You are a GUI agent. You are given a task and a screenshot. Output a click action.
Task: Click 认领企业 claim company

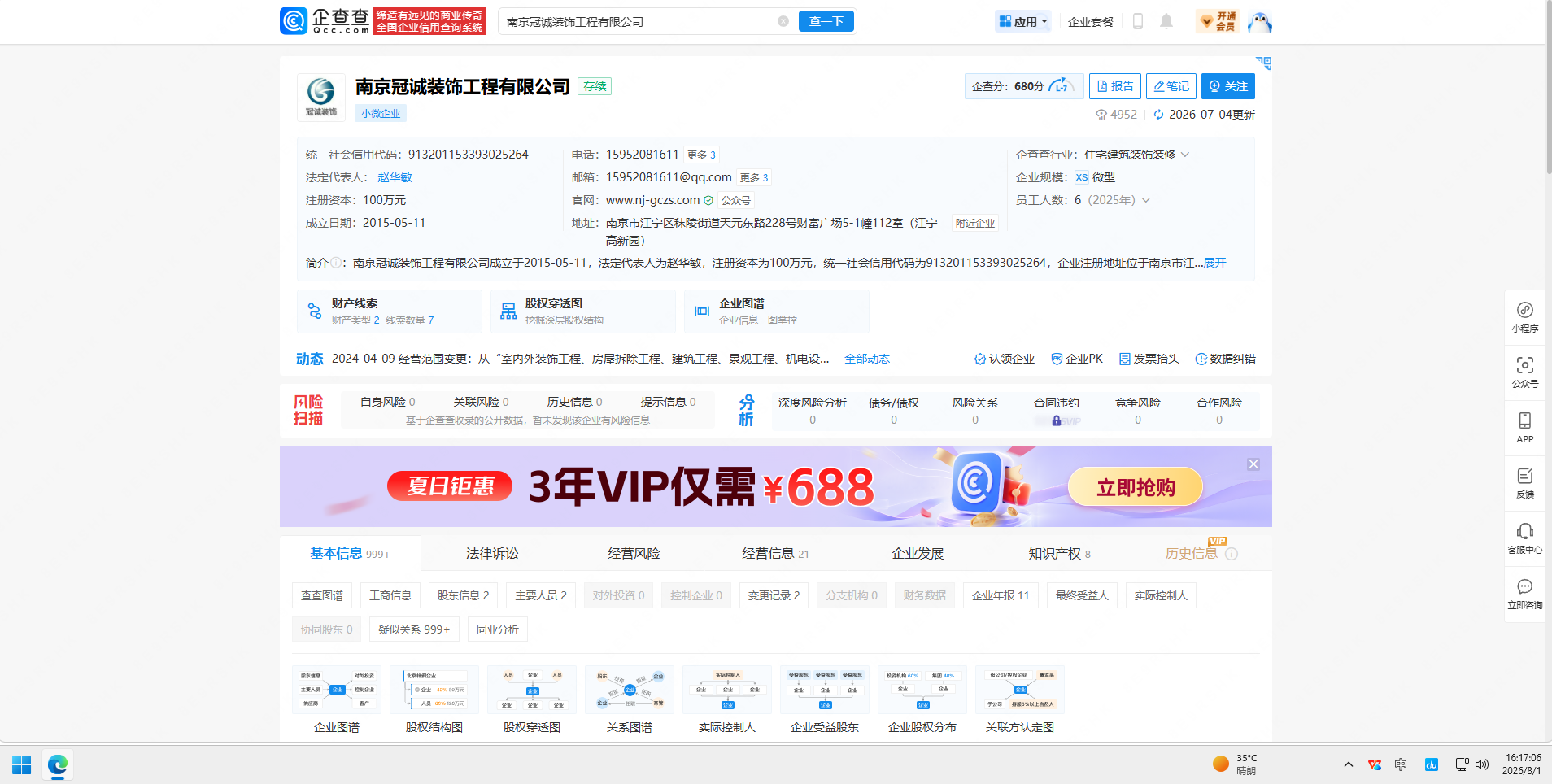(x=1005, y=359)
